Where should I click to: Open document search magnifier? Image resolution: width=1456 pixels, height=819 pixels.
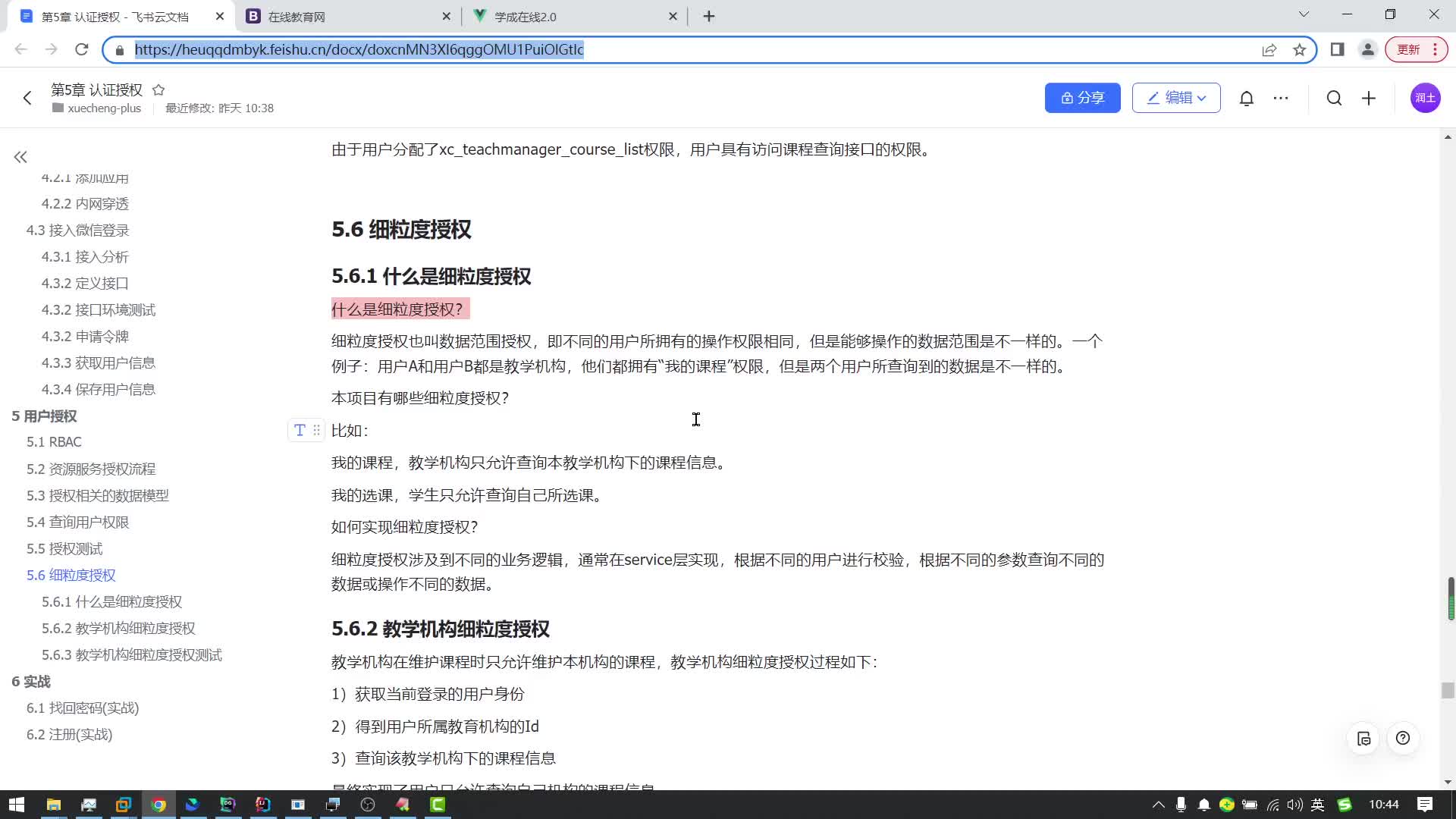[1334, 98]
